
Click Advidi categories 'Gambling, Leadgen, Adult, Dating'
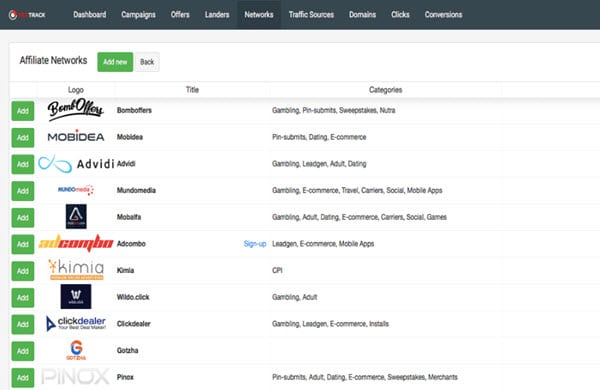coord(319,164)
